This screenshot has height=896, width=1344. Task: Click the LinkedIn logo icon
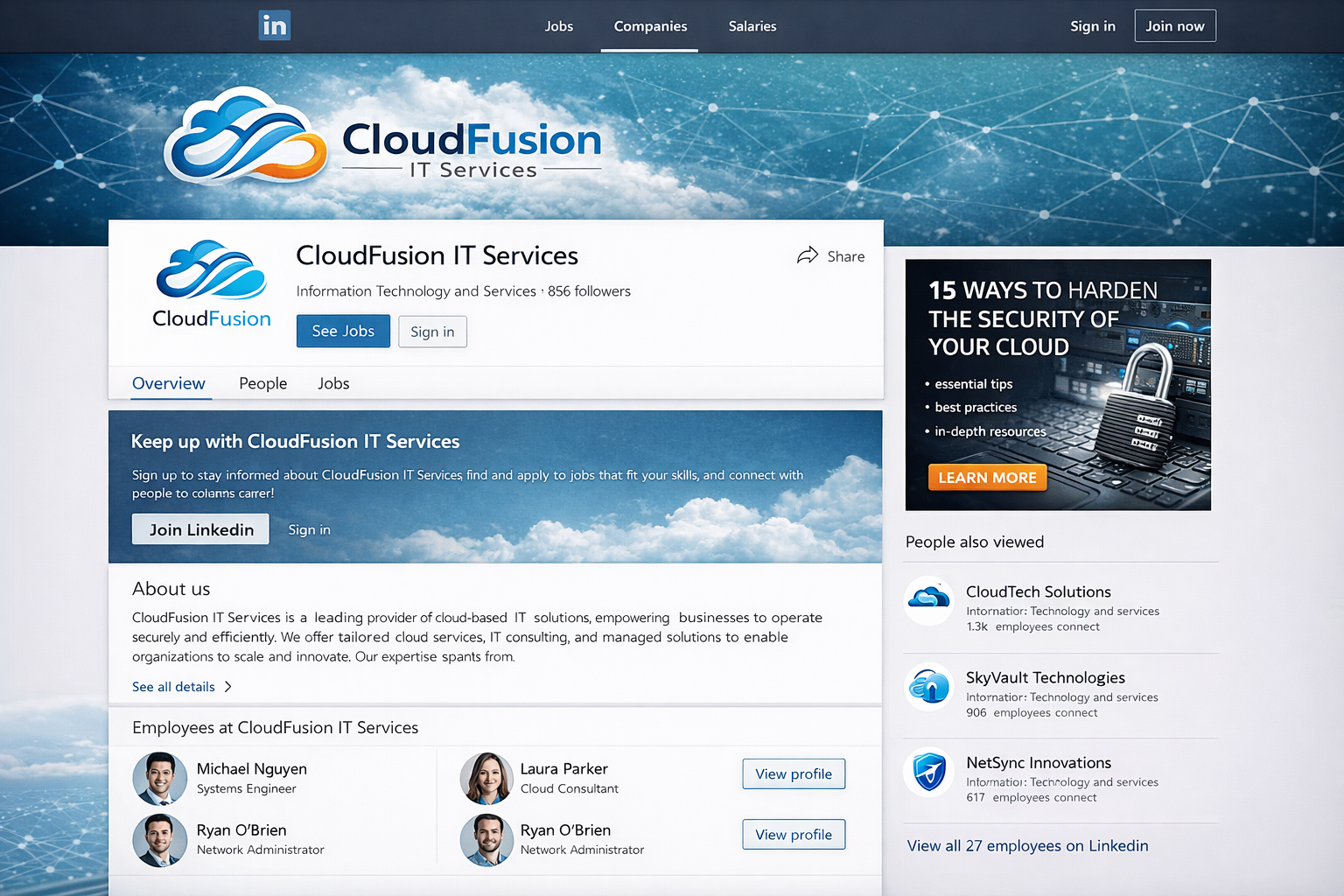point(274,25)
